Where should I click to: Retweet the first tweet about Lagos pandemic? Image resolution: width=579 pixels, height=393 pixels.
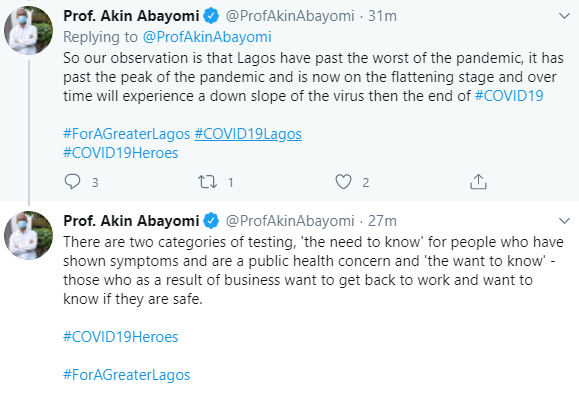click(207, 182)
